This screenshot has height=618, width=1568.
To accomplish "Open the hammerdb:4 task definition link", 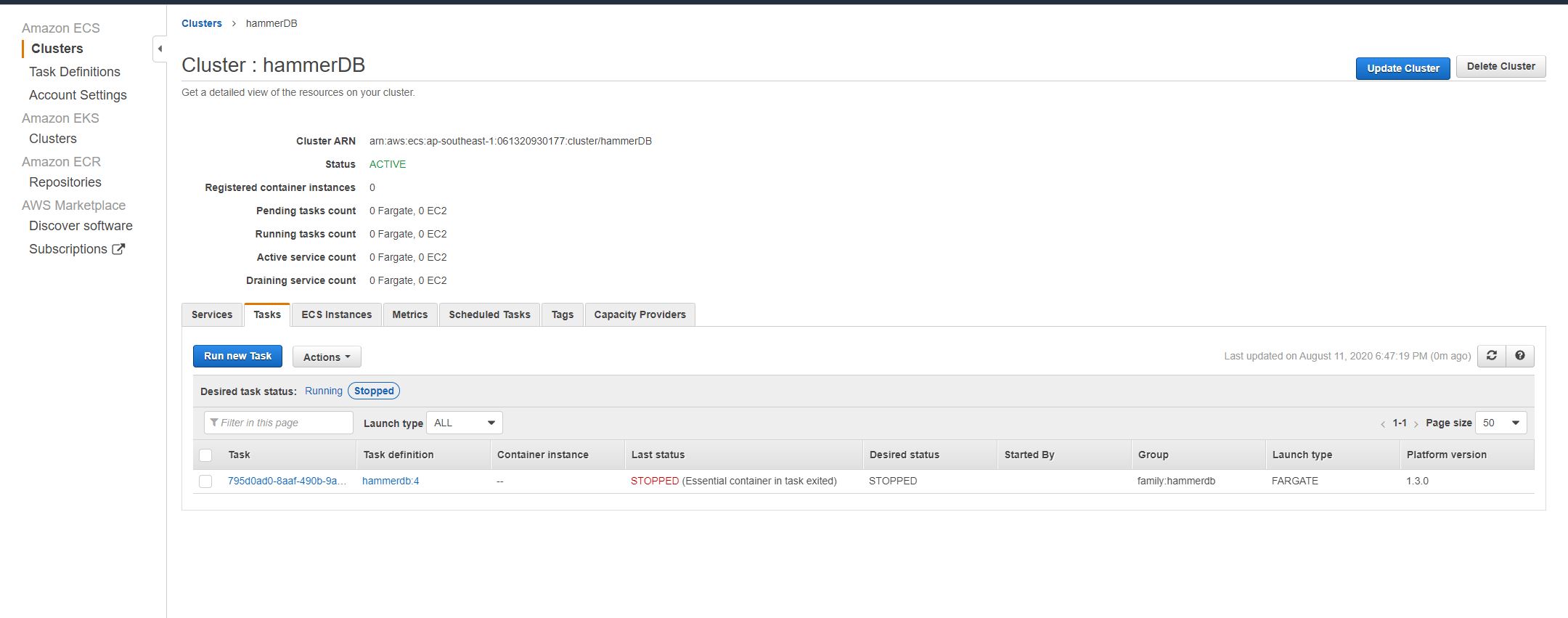I will point(391,481).
